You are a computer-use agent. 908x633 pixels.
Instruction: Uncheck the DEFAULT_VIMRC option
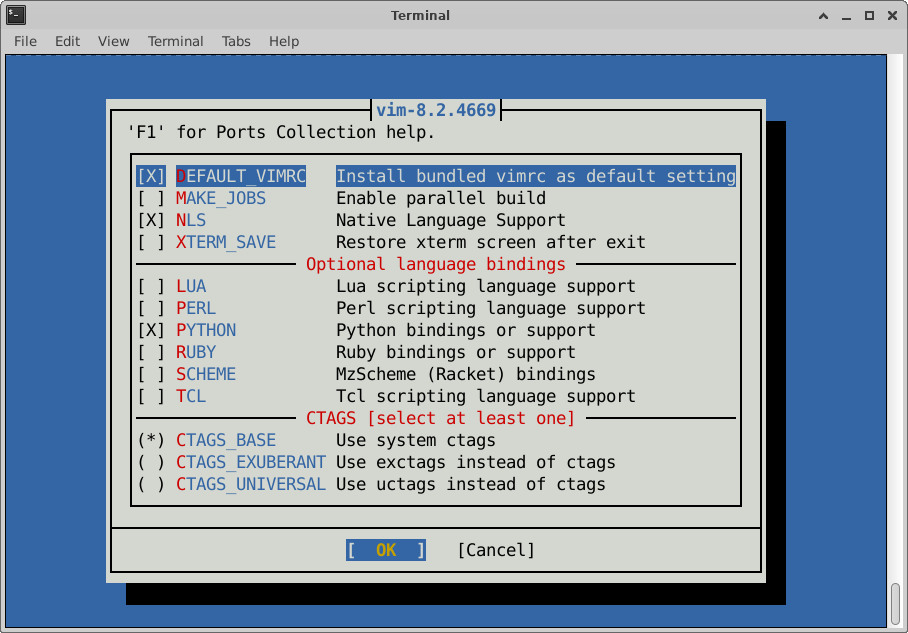point(151,176)
